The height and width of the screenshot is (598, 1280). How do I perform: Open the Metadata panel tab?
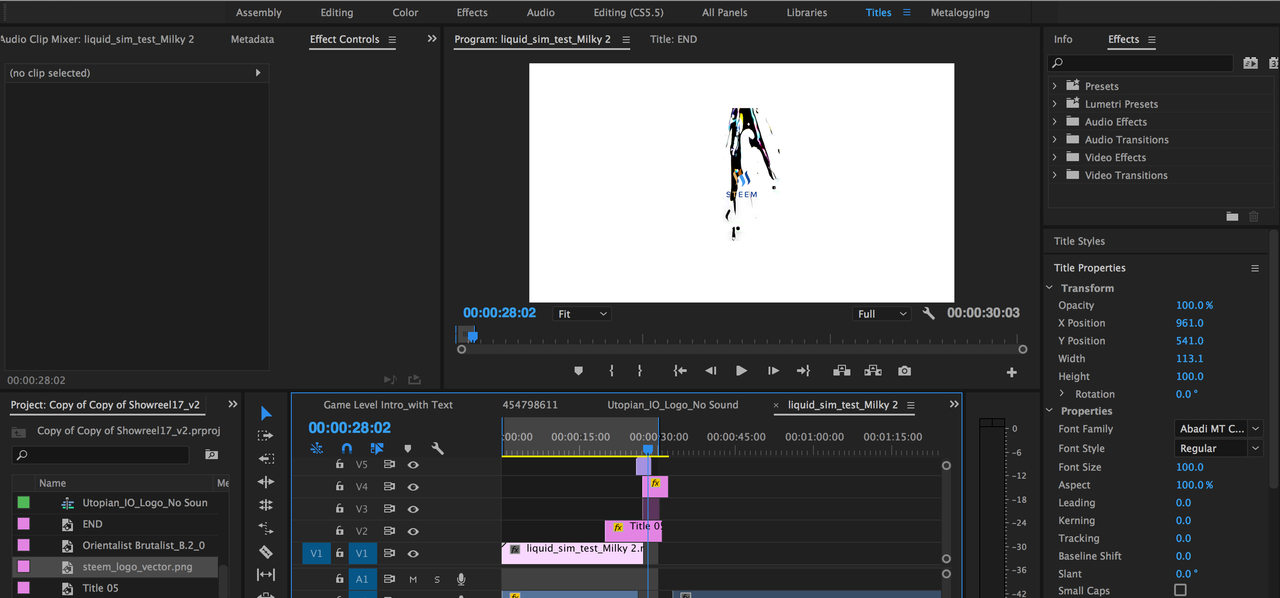(252, 39)
